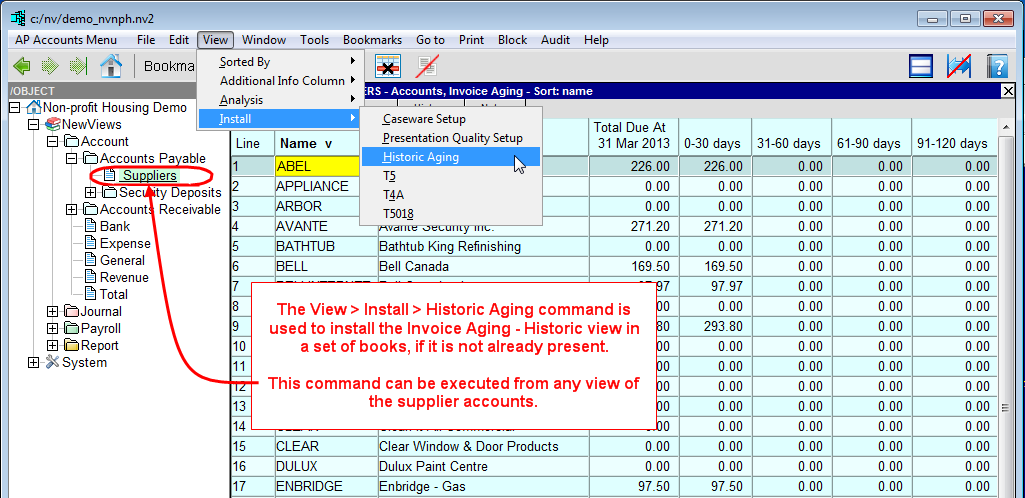The height and width of the screenshot is (498, 1025).
Task: Open the Tools menu
Action: pyautogui.click(x=314, y=40)
